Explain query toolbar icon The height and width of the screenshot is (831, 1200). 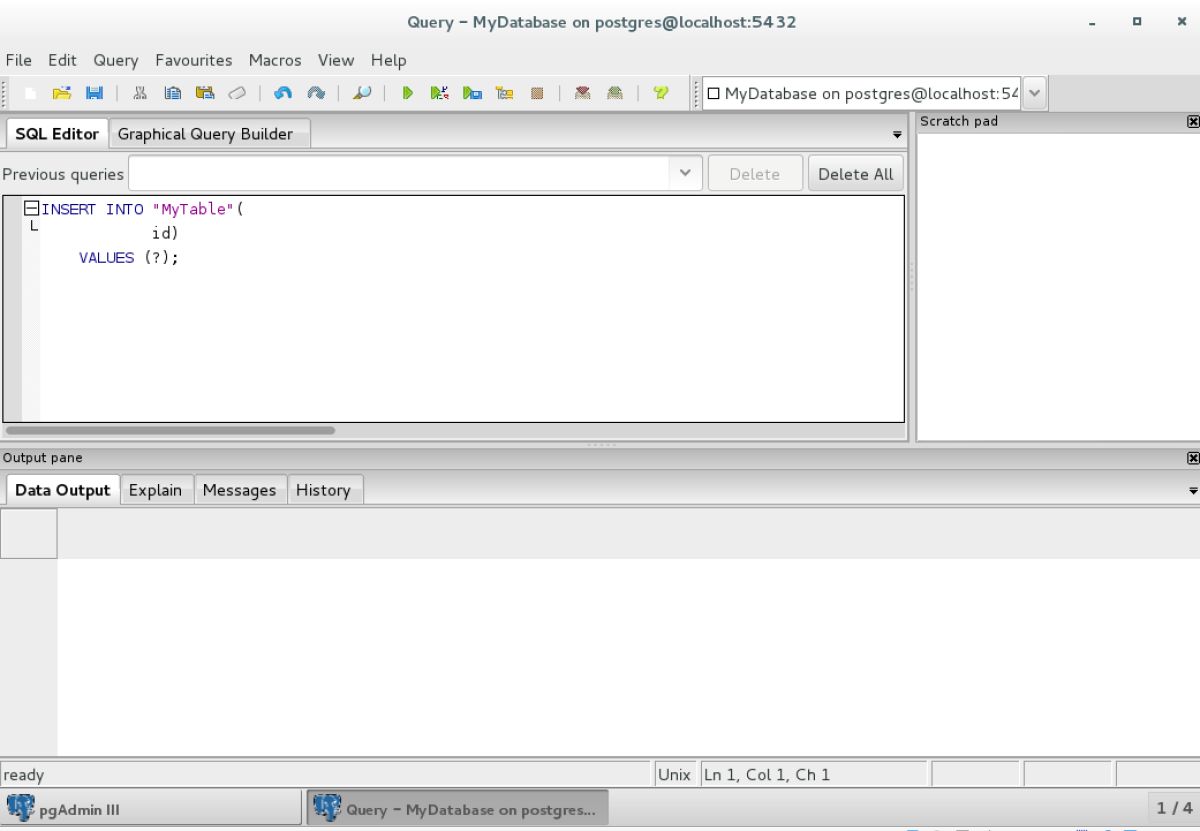coord(504,93)
